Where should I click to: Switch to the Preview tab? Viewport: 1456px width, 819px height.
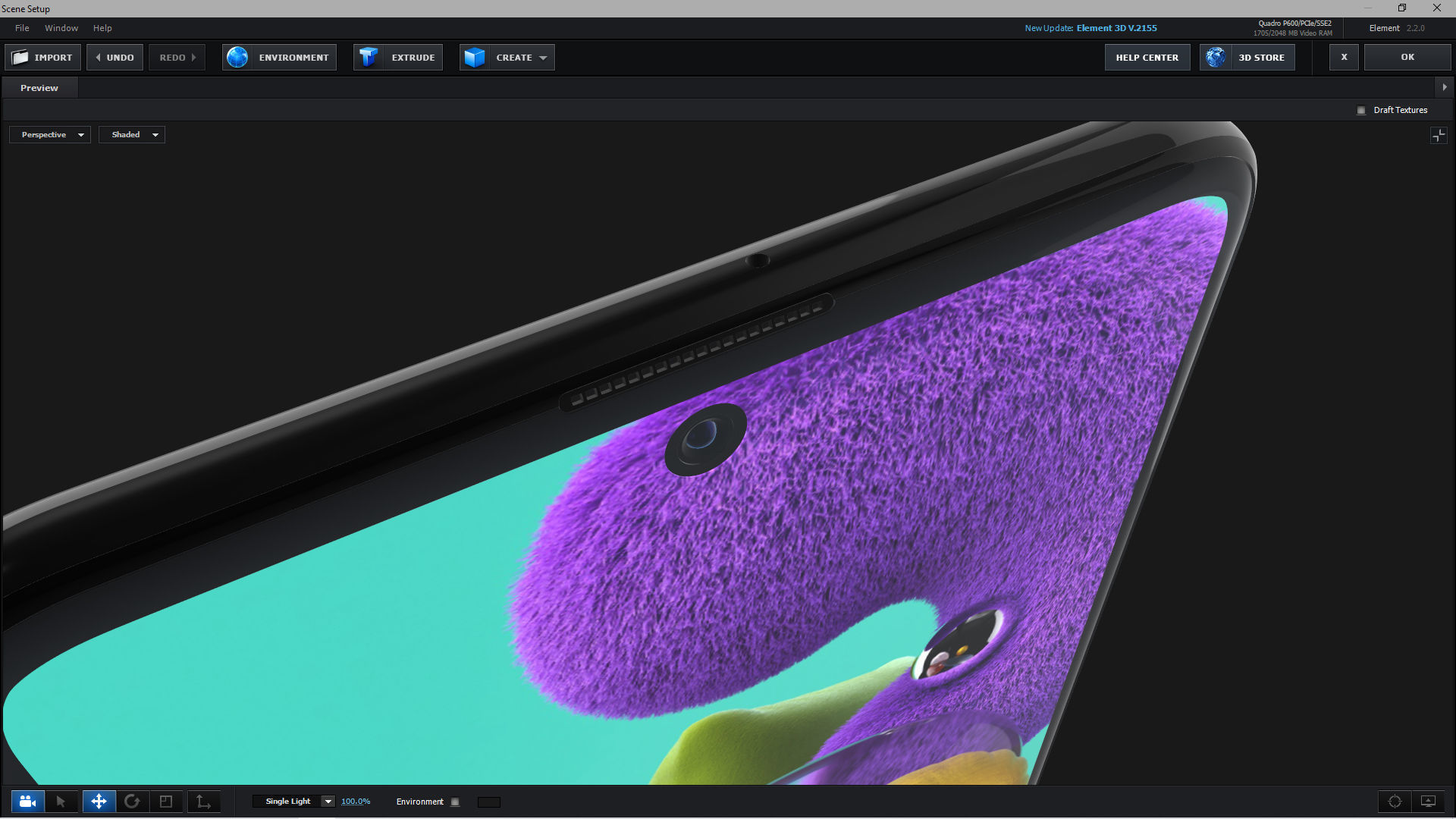click(x=39, y=88)
